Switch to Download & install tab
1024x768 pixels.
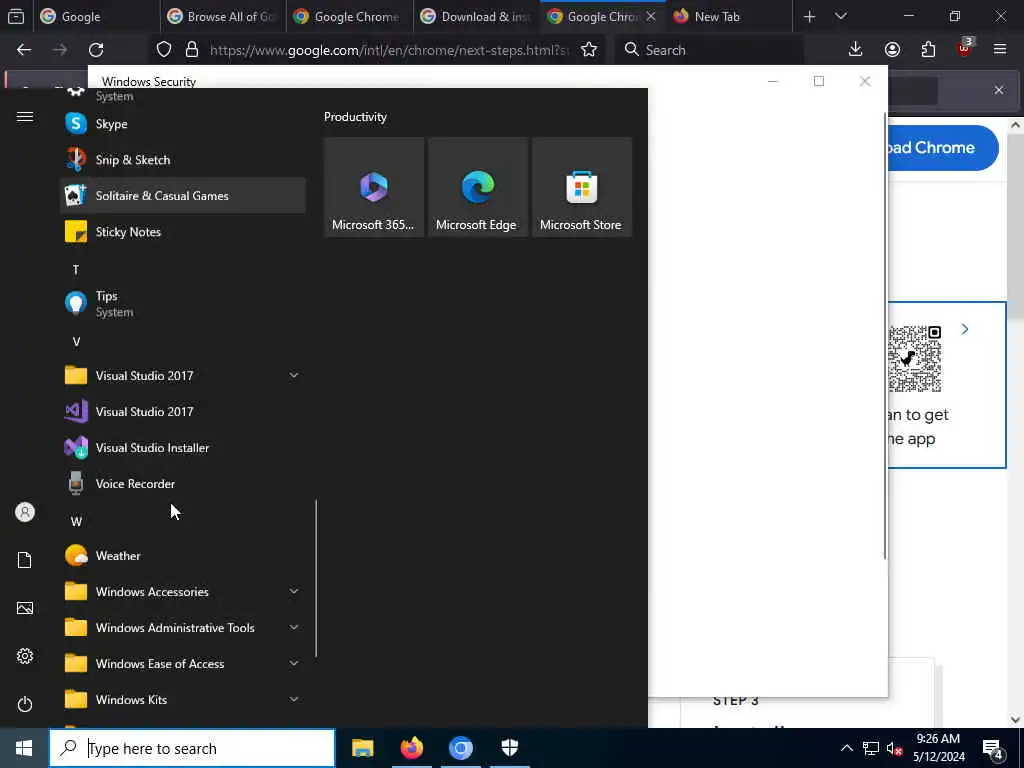(477, 16)
